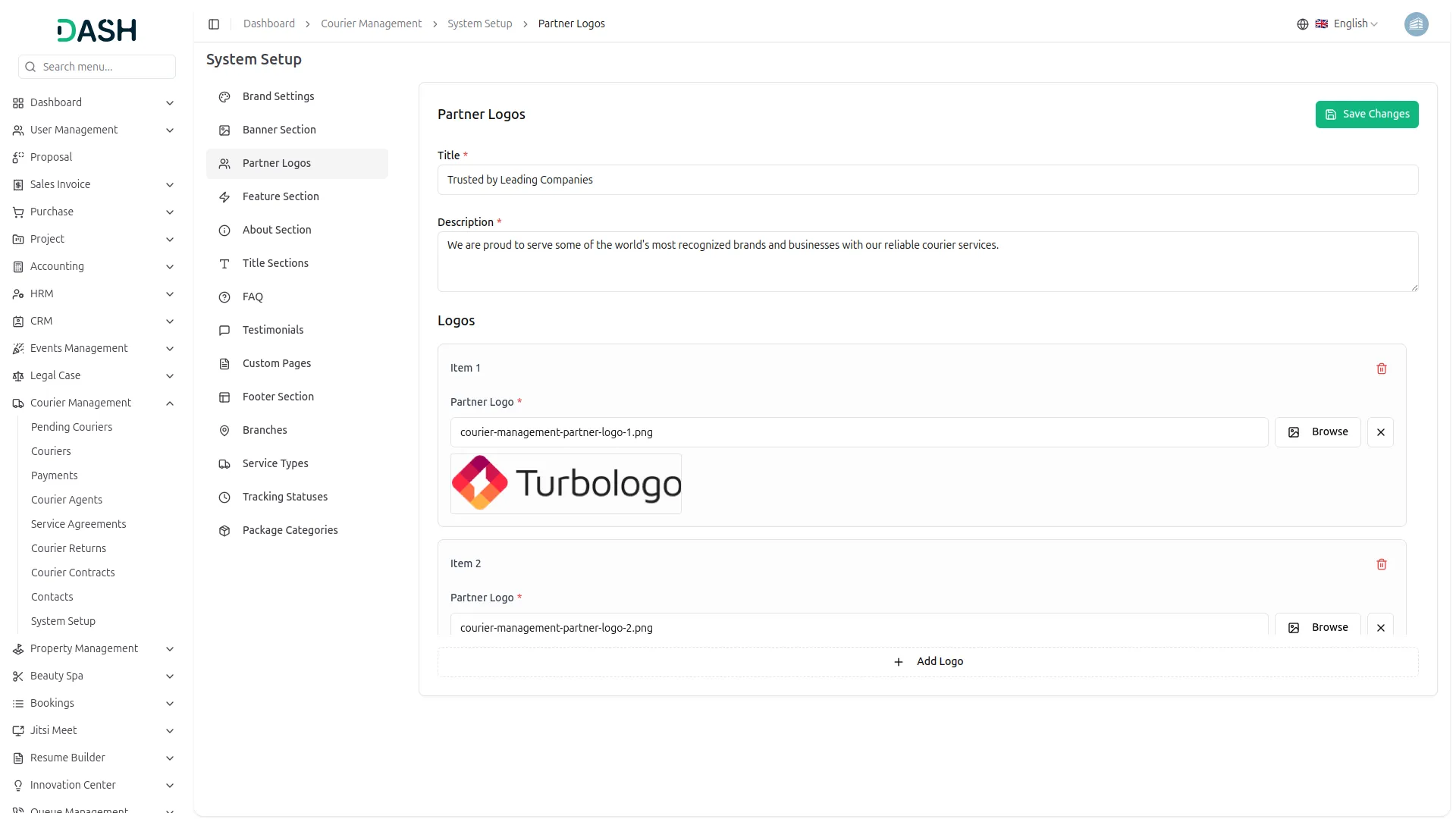
Task: Open the Brand Settings section
Action: pos(278,96)
